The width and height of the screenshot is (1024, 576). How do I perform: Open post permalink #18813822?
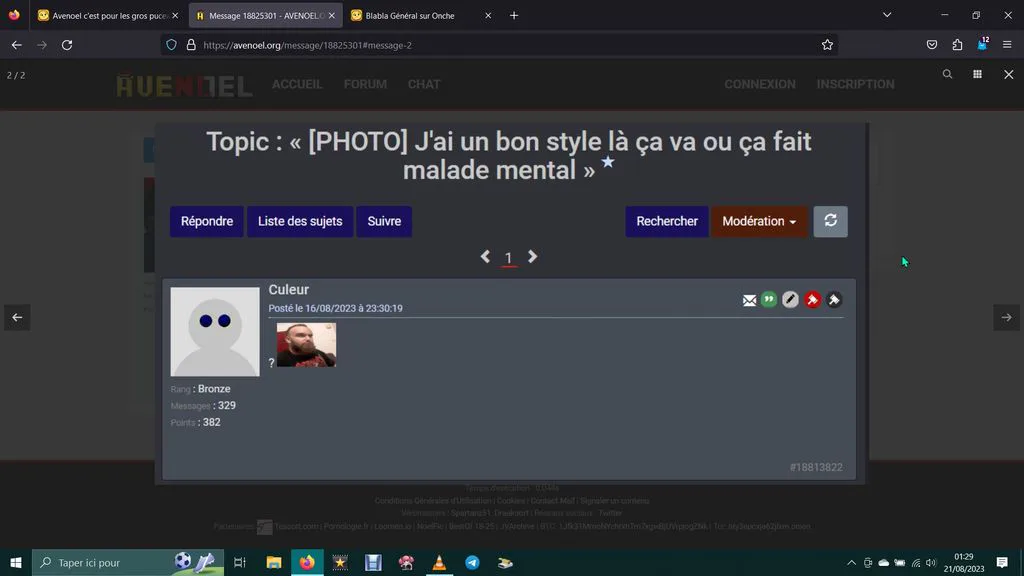[x=816, y=468]
